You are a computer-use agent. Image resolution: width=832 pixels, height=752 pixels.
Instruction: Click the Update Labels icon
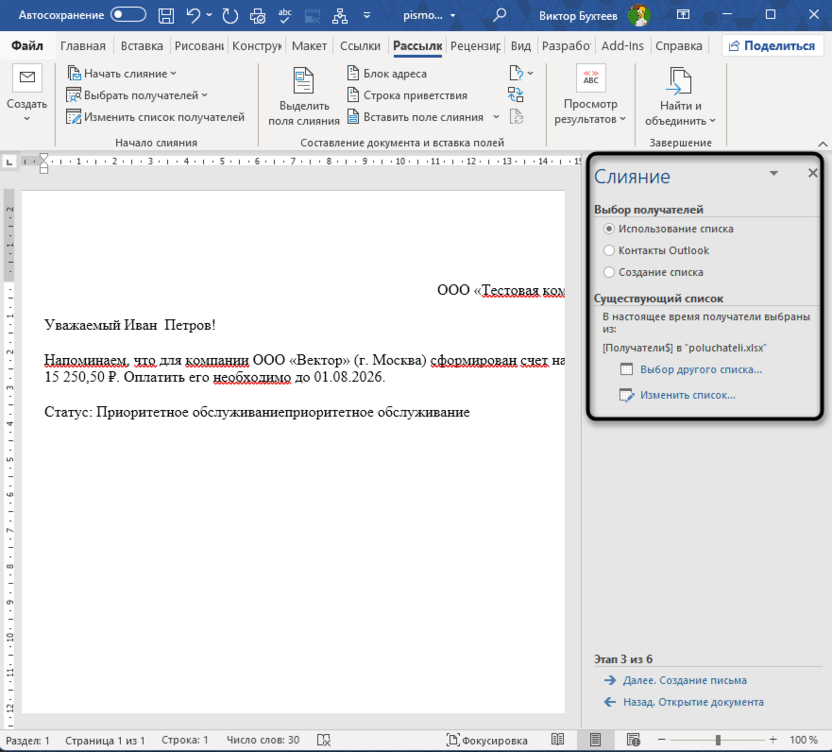click(x=516, y=117)
